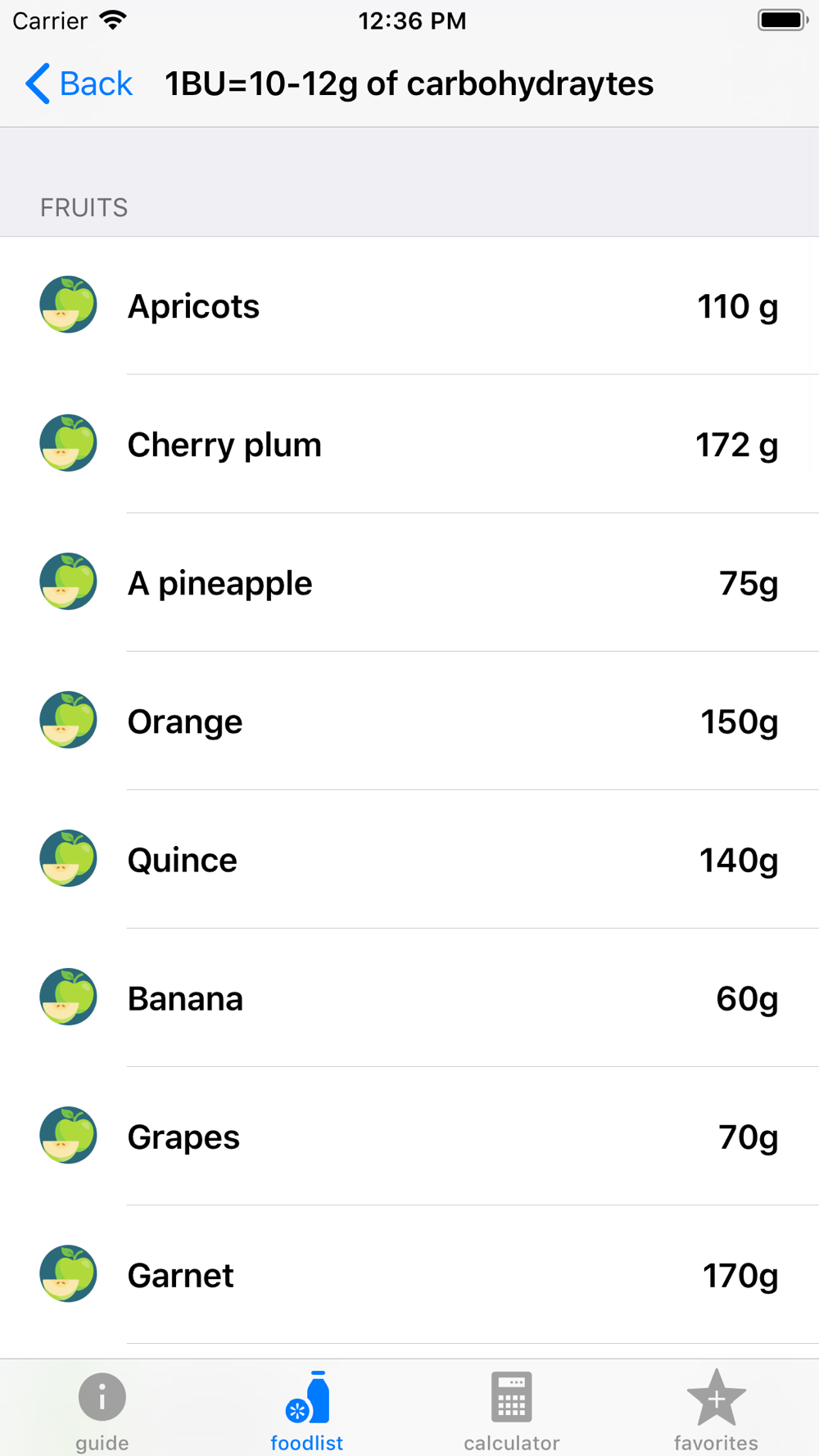Tap the blue back chevron arrow
Image resolution: width=819 pixels, height=1456 pixels.
[37, 84]
